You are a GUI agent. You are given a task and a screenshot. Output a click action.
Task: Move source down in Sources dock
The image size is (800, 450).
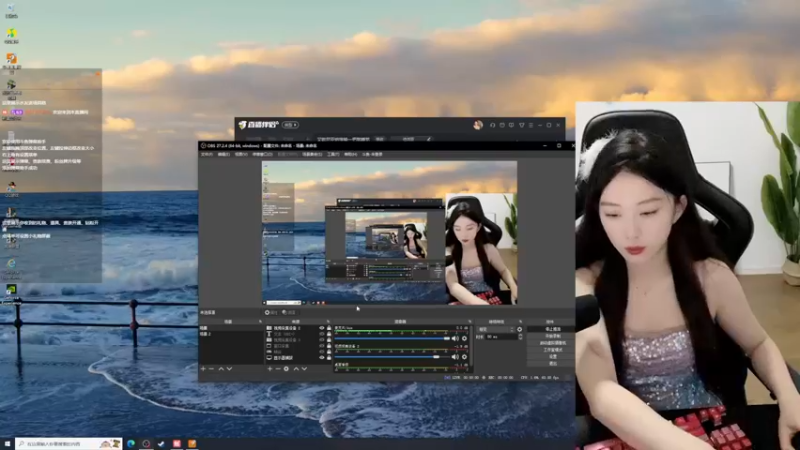(x=304, y=369)
